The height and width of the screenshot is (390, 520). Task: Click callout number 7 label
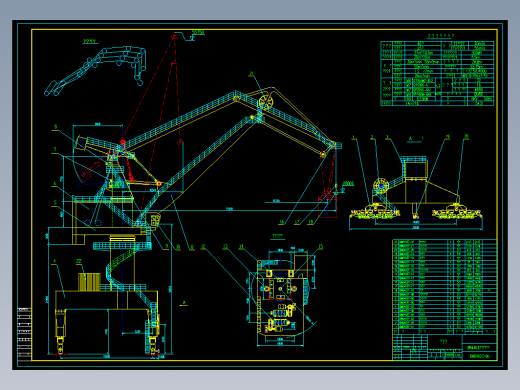coord(55,149)
